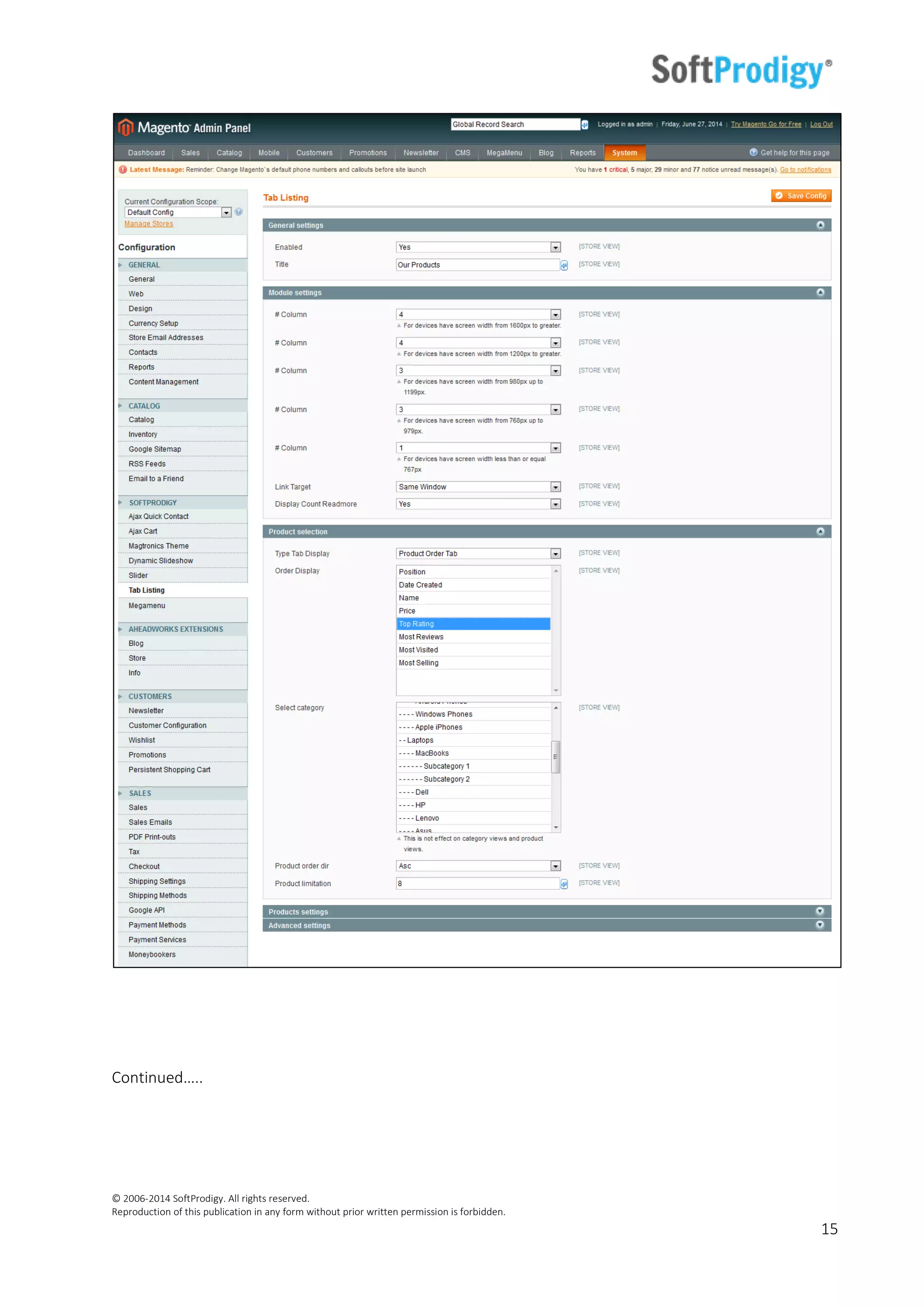This screenshot has height=1307, width=924.
Task: Expand the Products settings section
Action: tap(820, 911)
